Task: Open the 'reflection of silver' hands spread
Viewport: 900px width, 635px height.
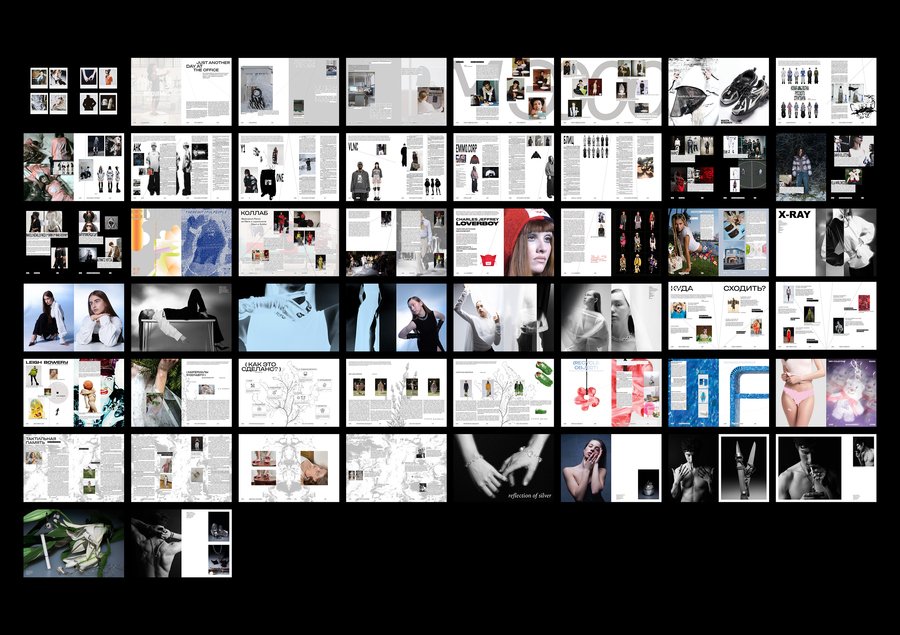Action: [504, 468]
